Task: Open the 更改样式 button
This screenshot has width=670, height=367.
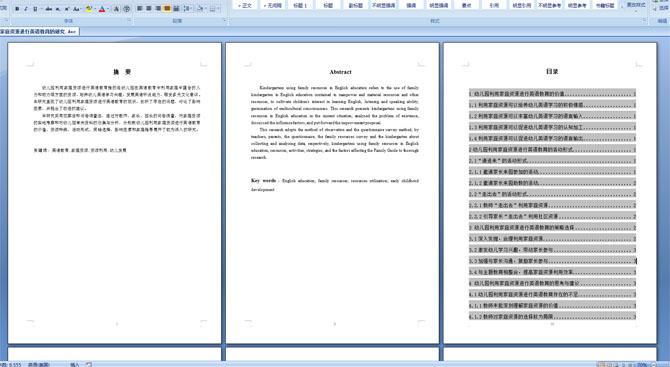Action: [x=636, y=5]
